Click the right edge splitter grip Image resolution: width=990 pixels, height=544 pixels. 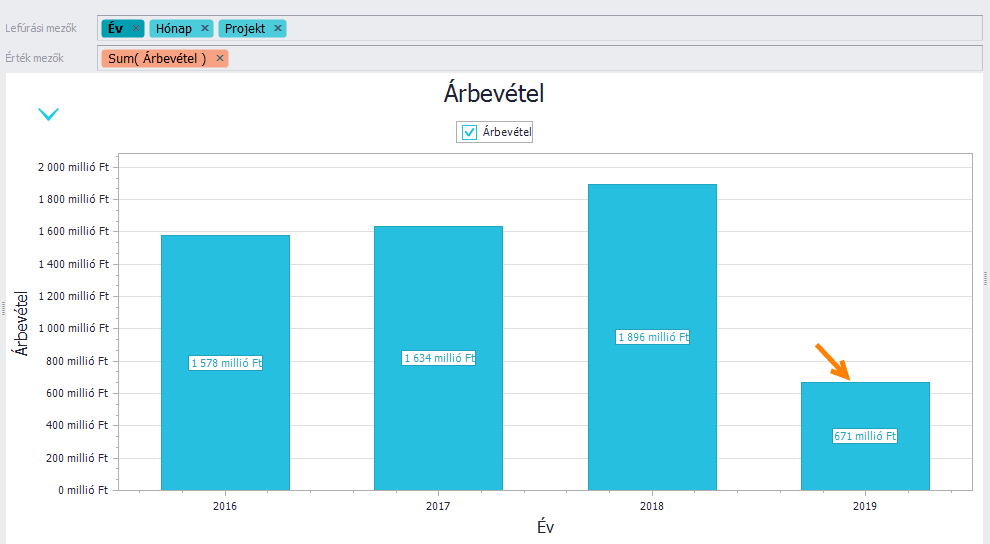[985, 280]
